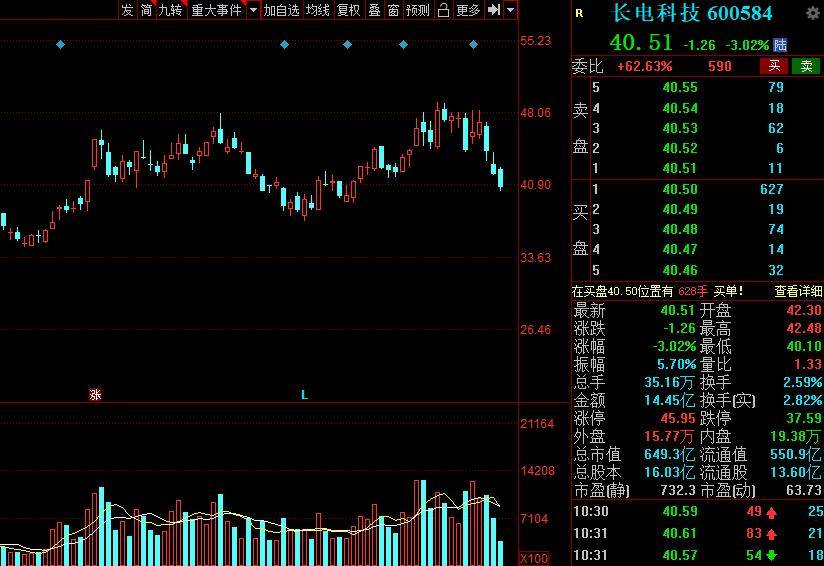Image resolution: width=824 pixels, height=566 pixels.
Task: Expand dropdown arrow after jump-to-end icon
Action: (x=511, y=10)
